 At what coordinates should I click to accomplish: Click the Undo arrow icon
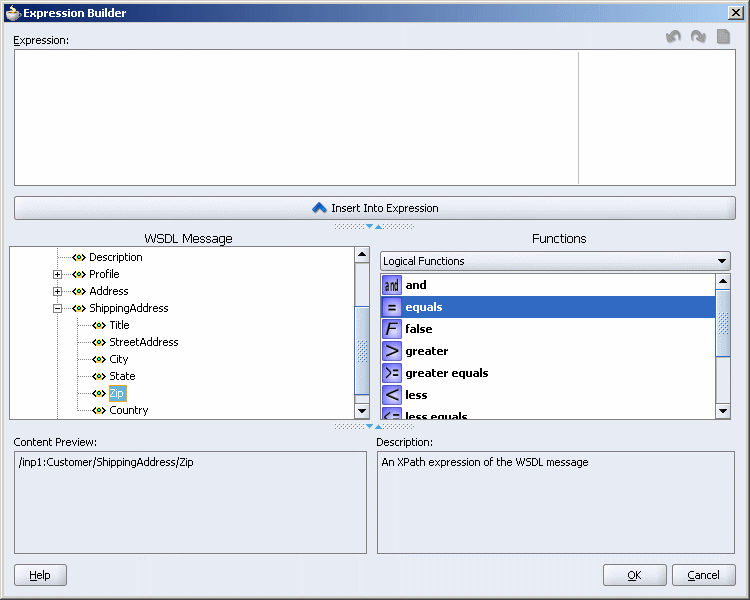click(673, 36)
